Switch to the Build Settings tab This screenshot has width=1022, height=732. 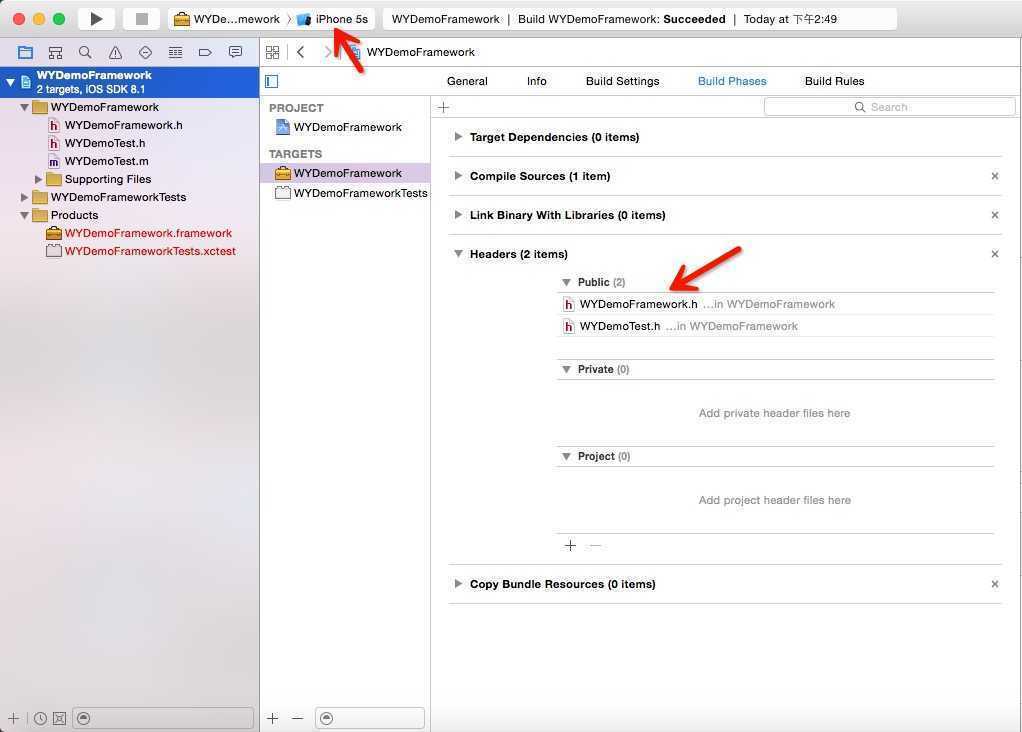coord(622,81)
